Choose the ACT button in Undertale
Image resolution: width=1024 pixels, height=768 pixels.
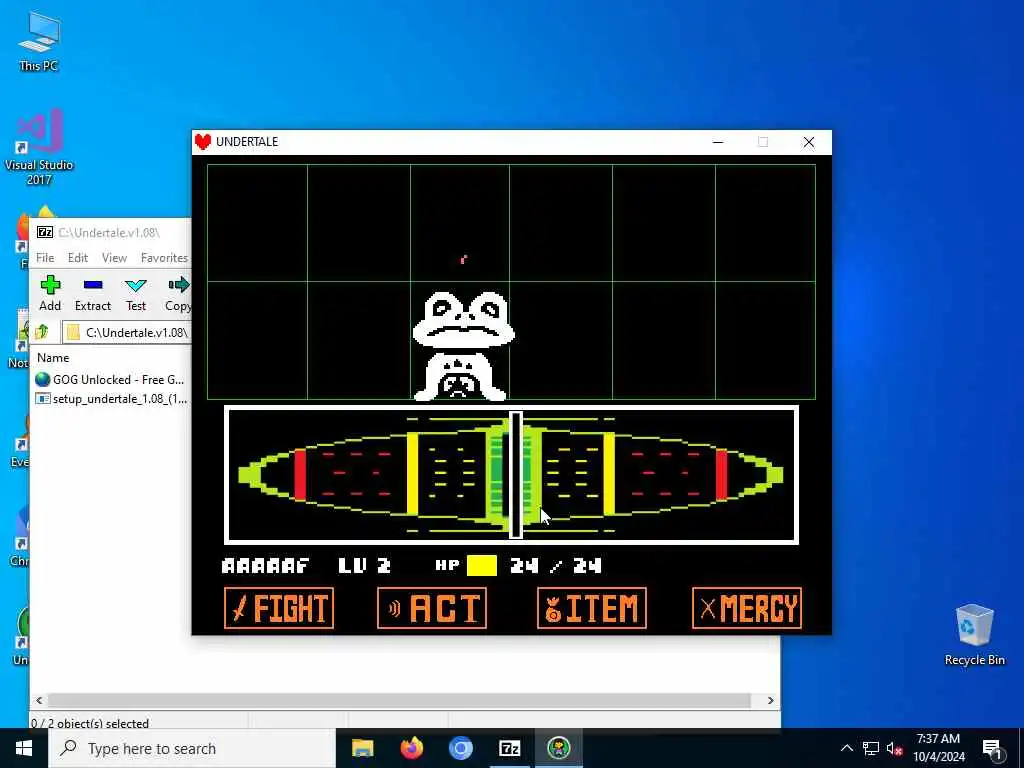(432, 608)
